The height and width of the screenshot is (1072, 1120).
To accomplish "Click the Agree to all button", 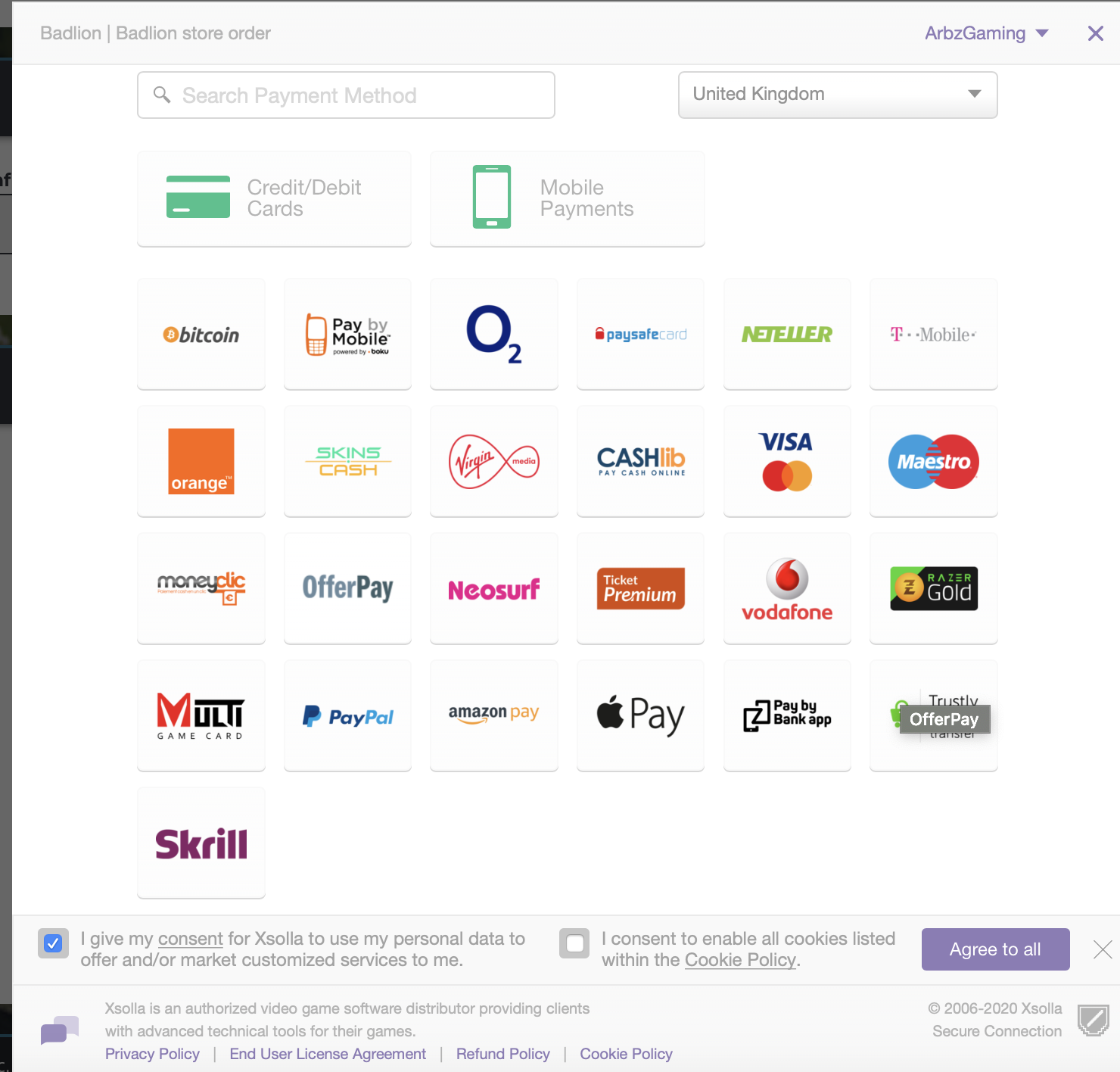I will coord(995,949).
